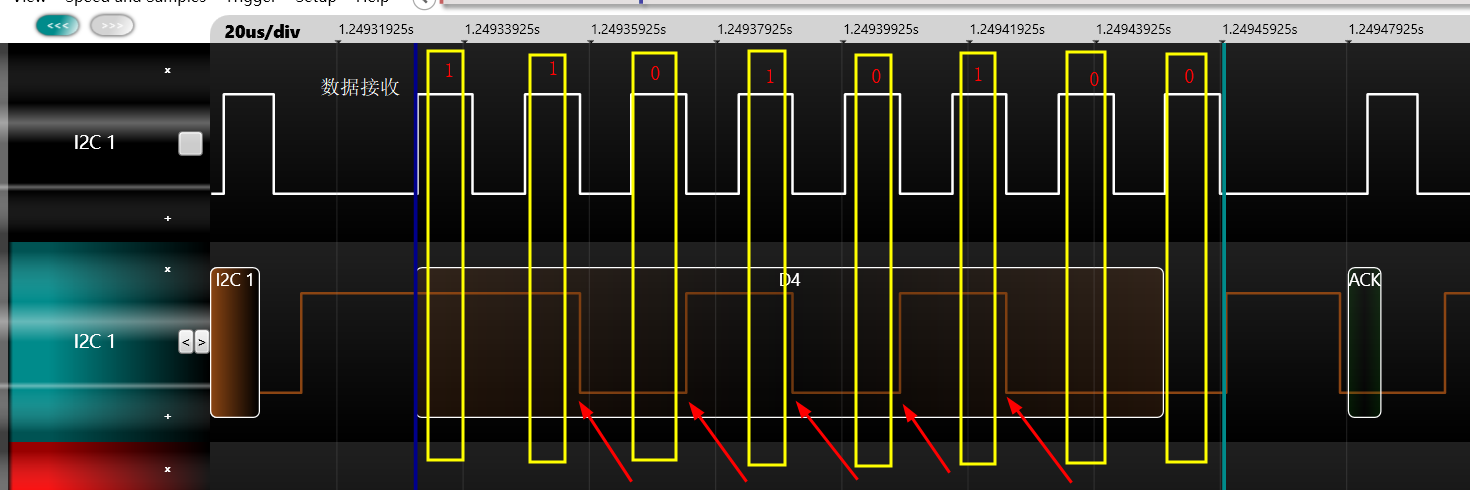Click the x icon on the teal I2C 1 channel
1470x490 pixels.
[167, 269]
